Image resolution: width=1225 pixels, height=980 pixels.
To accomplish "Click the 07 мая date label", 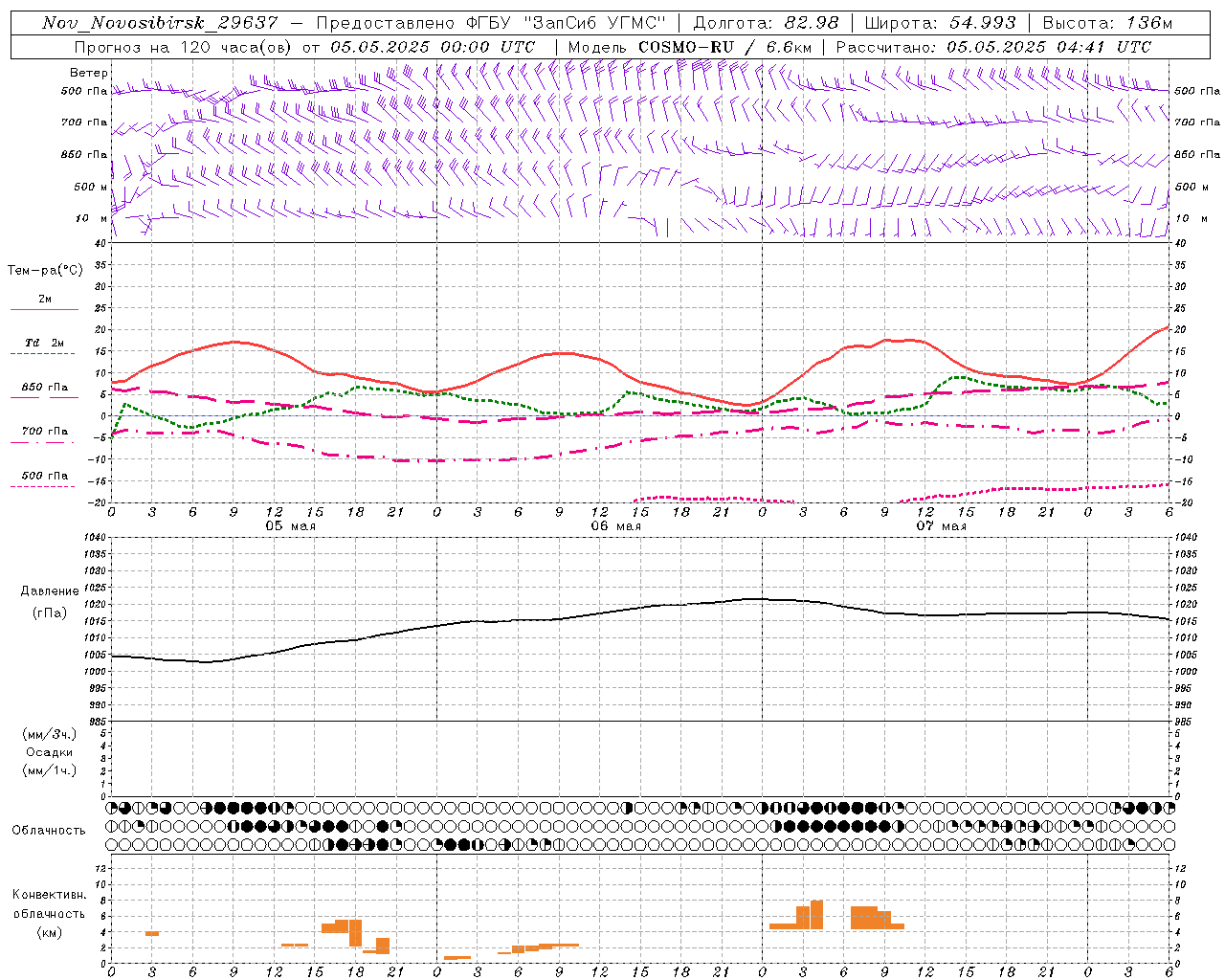I will pos(942,526).
